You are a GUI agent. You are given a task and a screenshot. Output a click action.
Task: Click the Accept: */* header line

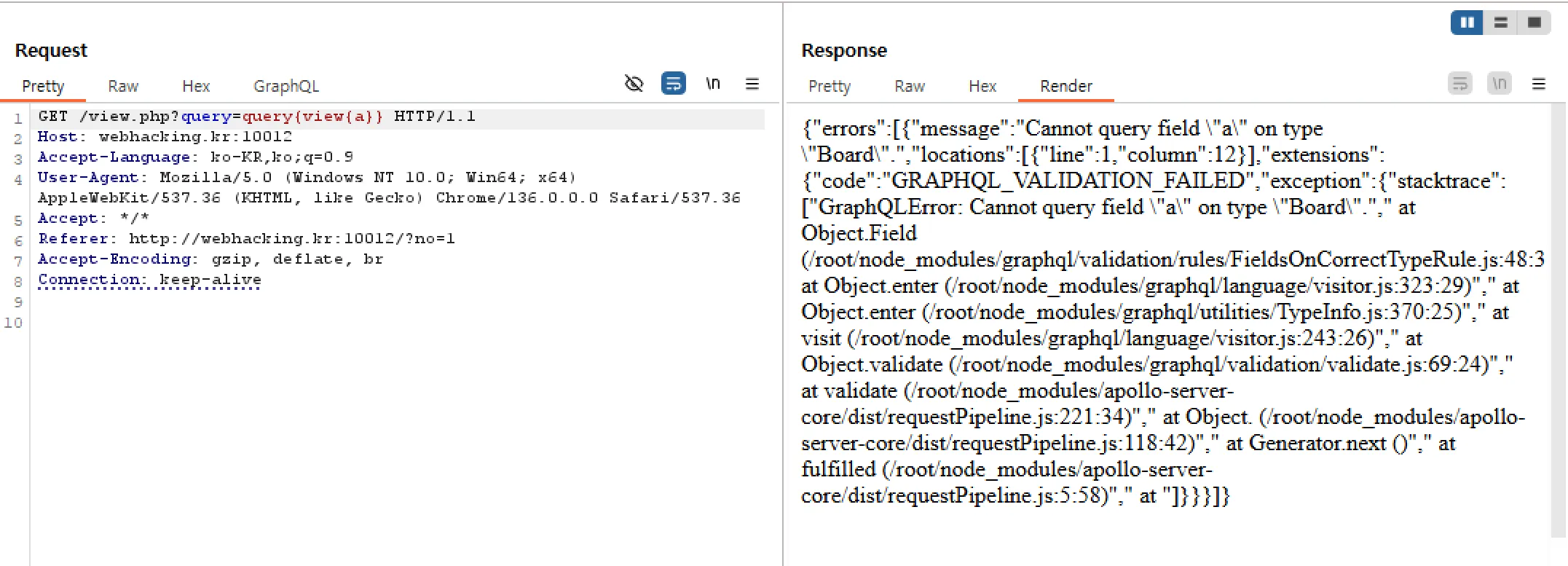[93, 219]
